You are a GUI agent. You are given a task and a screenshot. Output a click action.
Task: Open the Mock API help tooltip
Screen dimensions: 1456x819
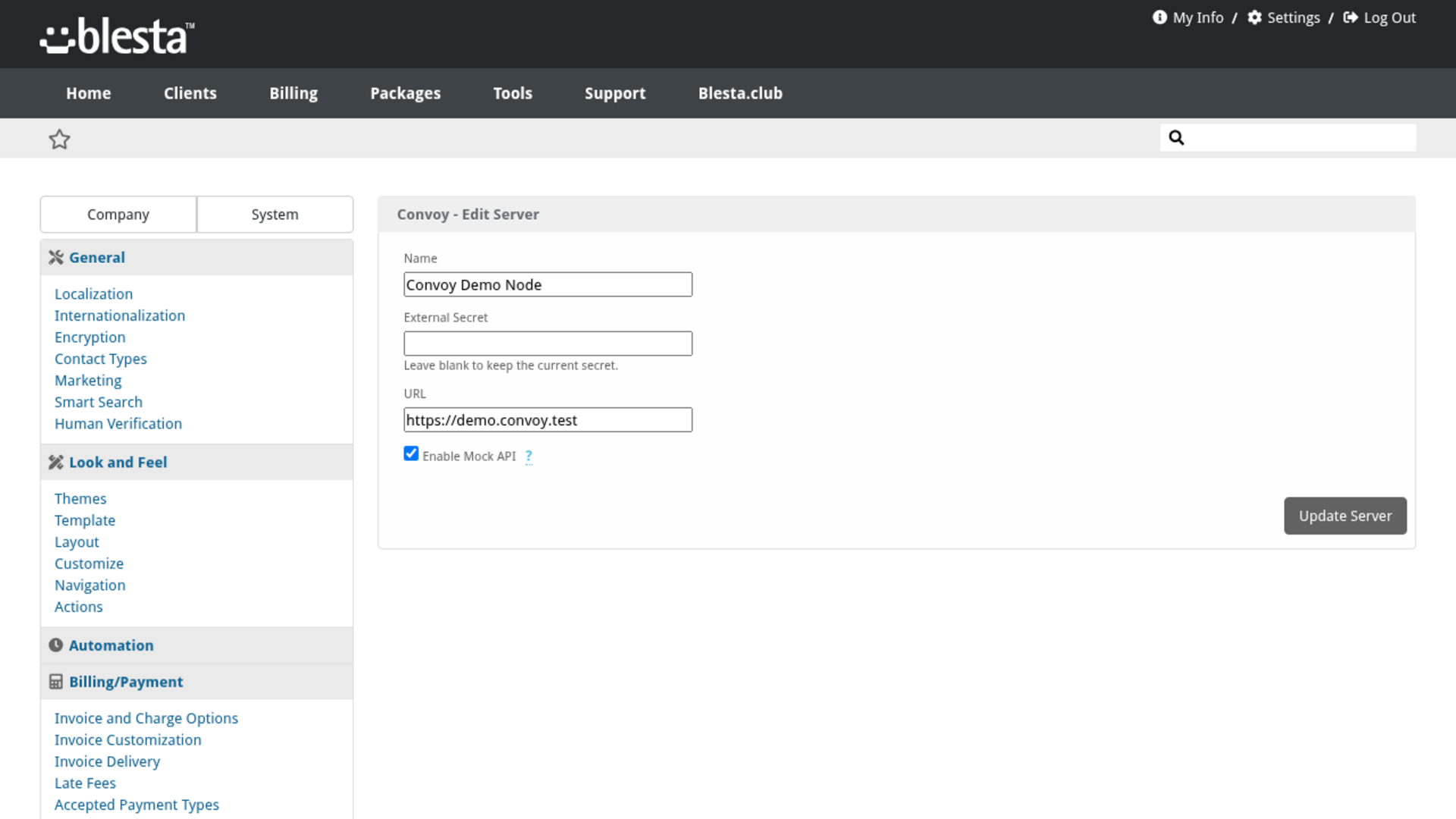(x=529, y=457)
